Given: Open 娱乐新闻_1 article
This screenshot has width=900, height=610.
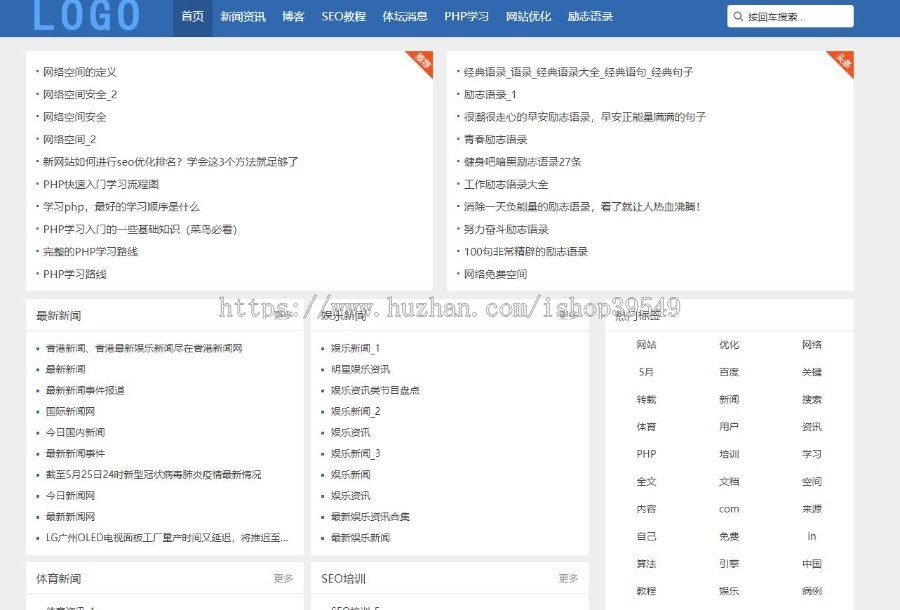Looking at the screenshot, I should tap(355, 348).
